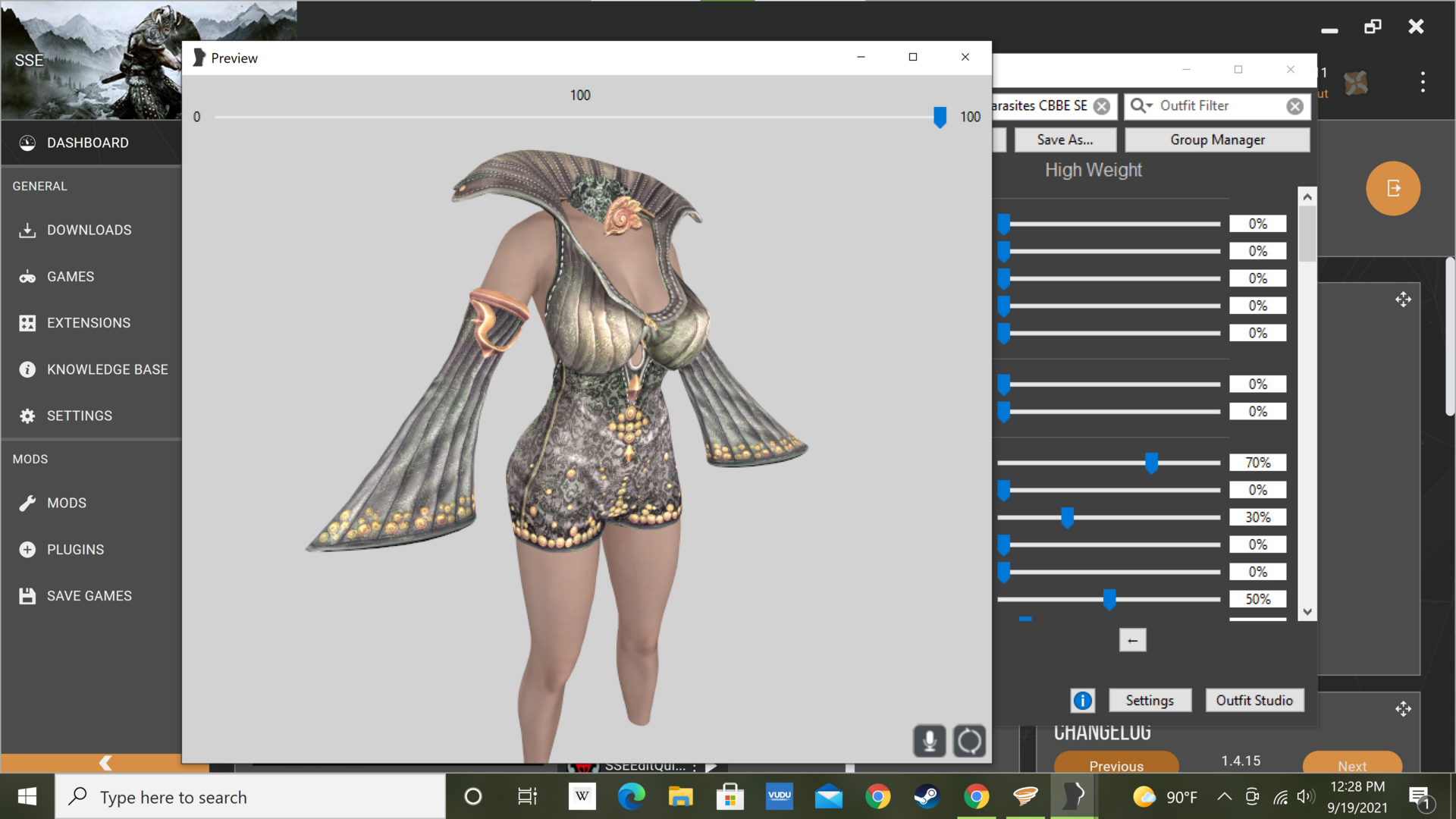Click the Settings gear icon in sidebar
Viewport: 1456px width, 819px height.
(27, 416)
